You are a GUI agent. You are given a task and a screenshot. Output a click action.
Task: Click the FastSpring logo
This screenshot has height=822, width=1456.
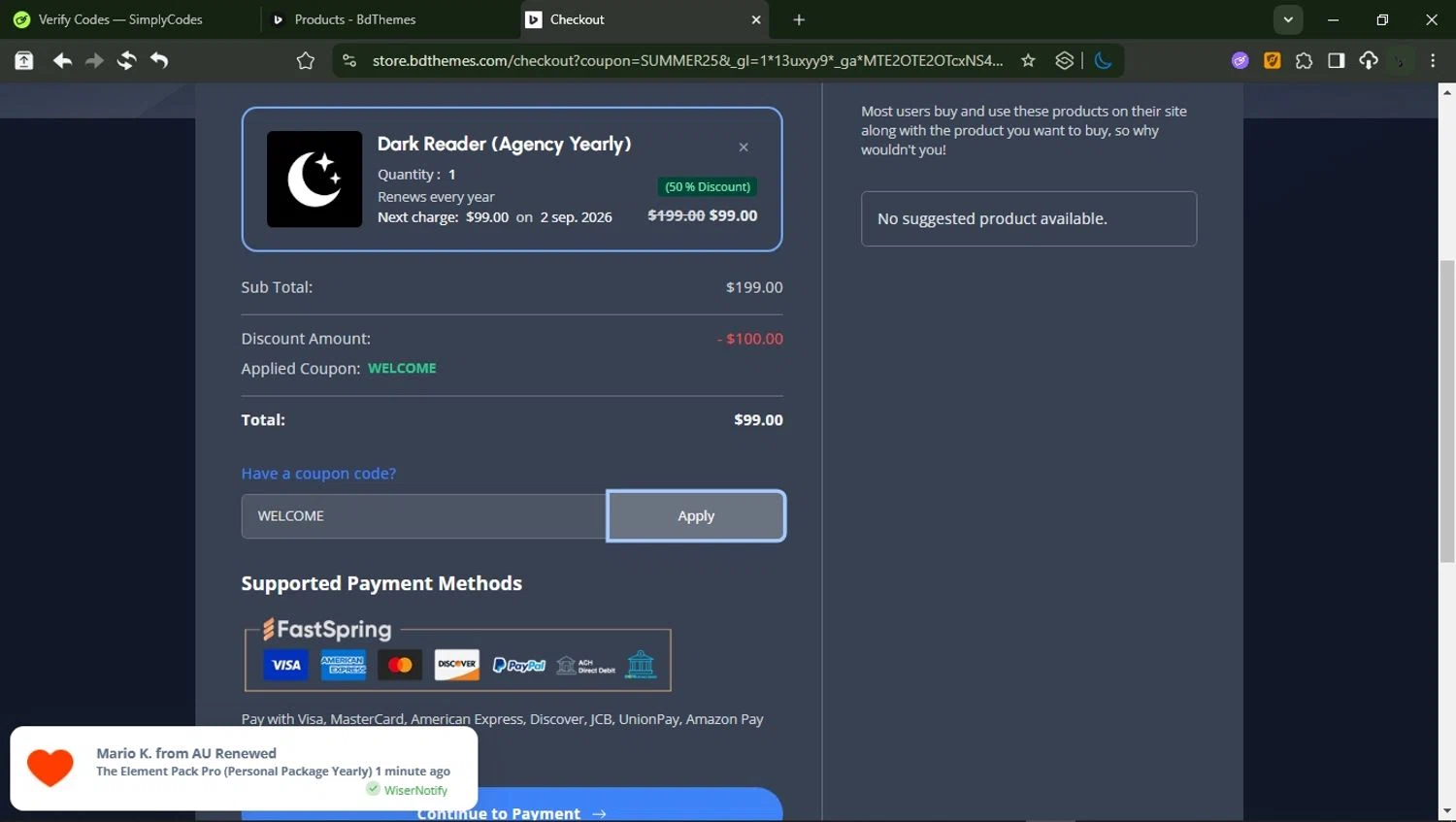click(x=327, y=630)
